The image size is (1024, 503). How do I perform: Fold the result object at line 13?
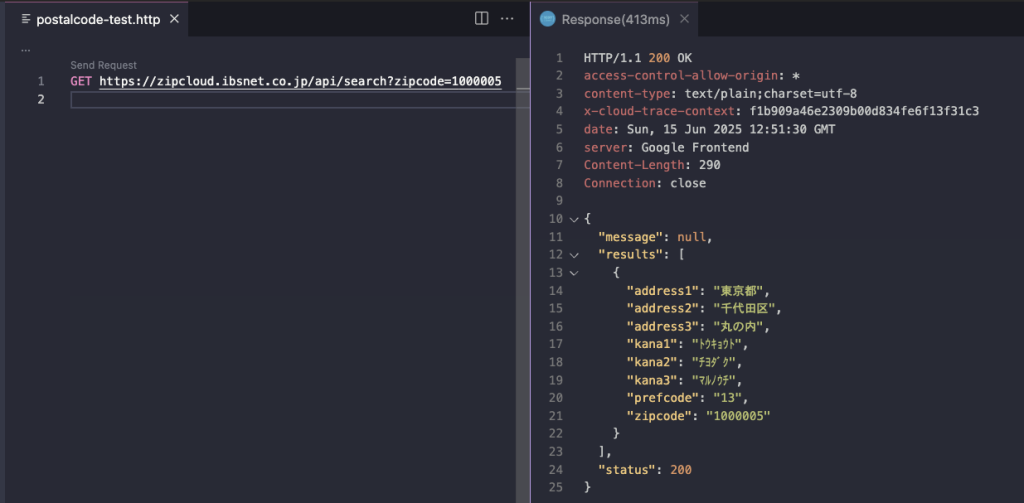coord(574,272)
